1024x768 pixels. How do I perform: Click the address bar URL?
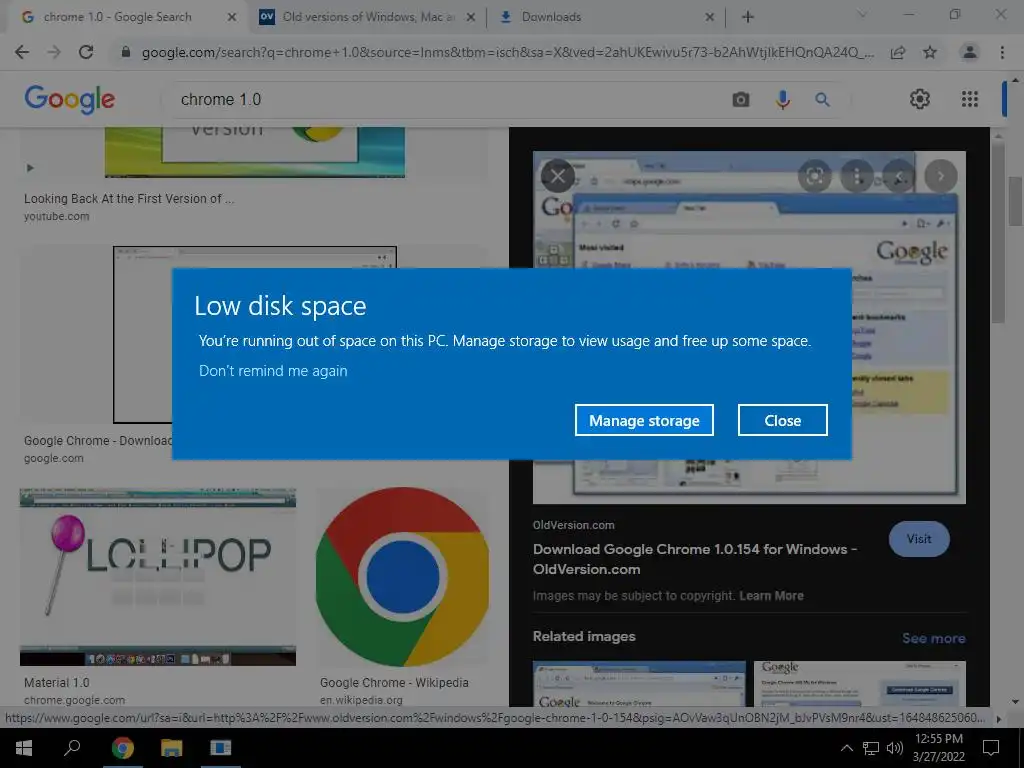click(507, 52)
